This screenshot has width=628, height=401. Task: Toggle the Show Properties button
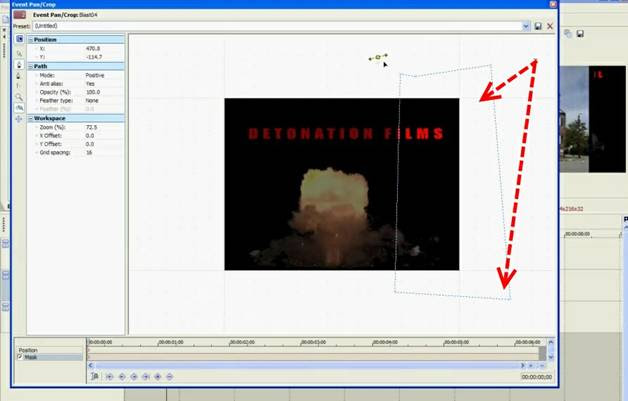(19, 39)
